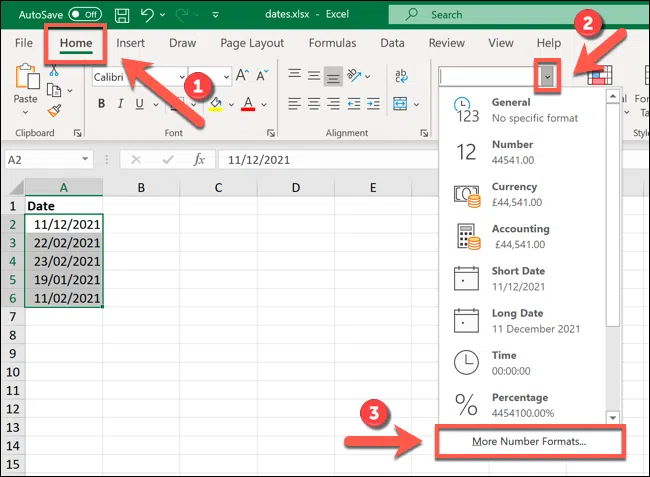The width and height of the screenshot is (650, 477).
Task: Select the Center align icon
Action: point(314,104)
